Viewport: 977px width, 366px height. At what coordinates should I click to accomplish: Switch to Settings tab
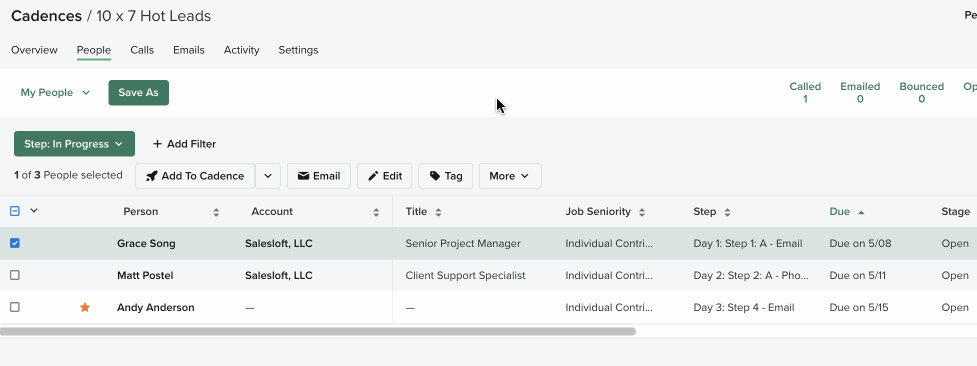tap(298, 50)
